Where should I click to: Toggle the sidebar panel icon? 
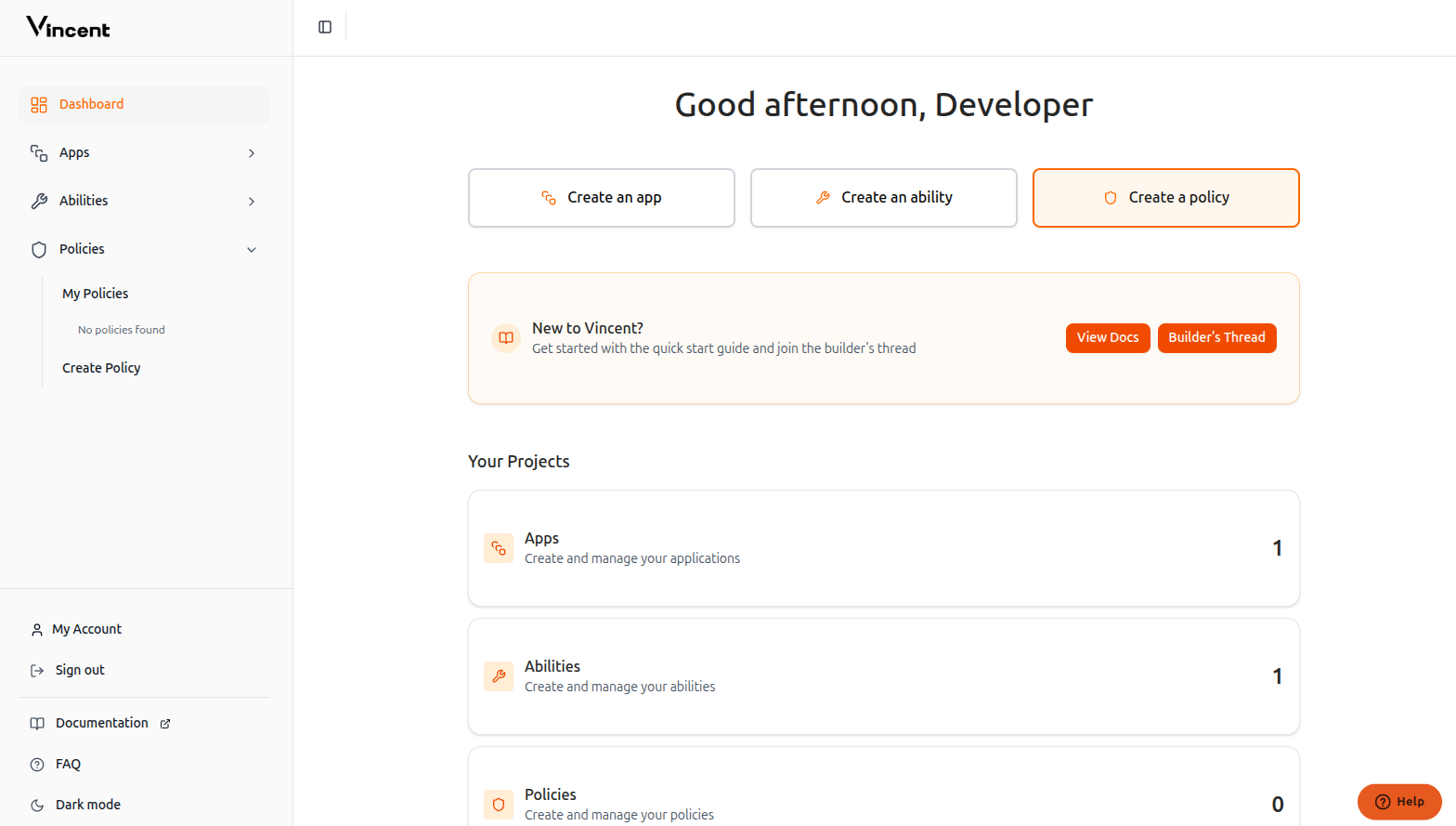(x=325, y=27)
